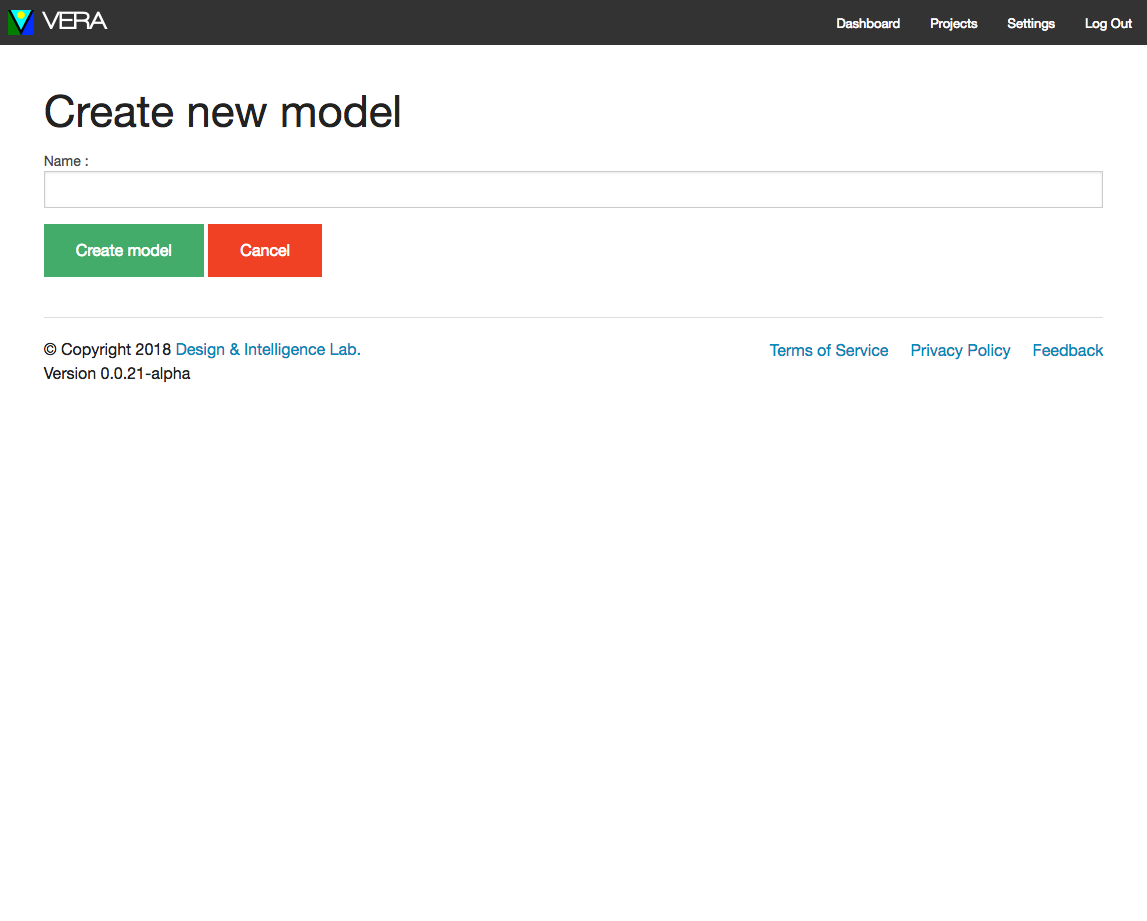Go to Projects in the top bar
Image resolution: width=1147 pixels, height=921 pixels.
[x=953, y=23]
